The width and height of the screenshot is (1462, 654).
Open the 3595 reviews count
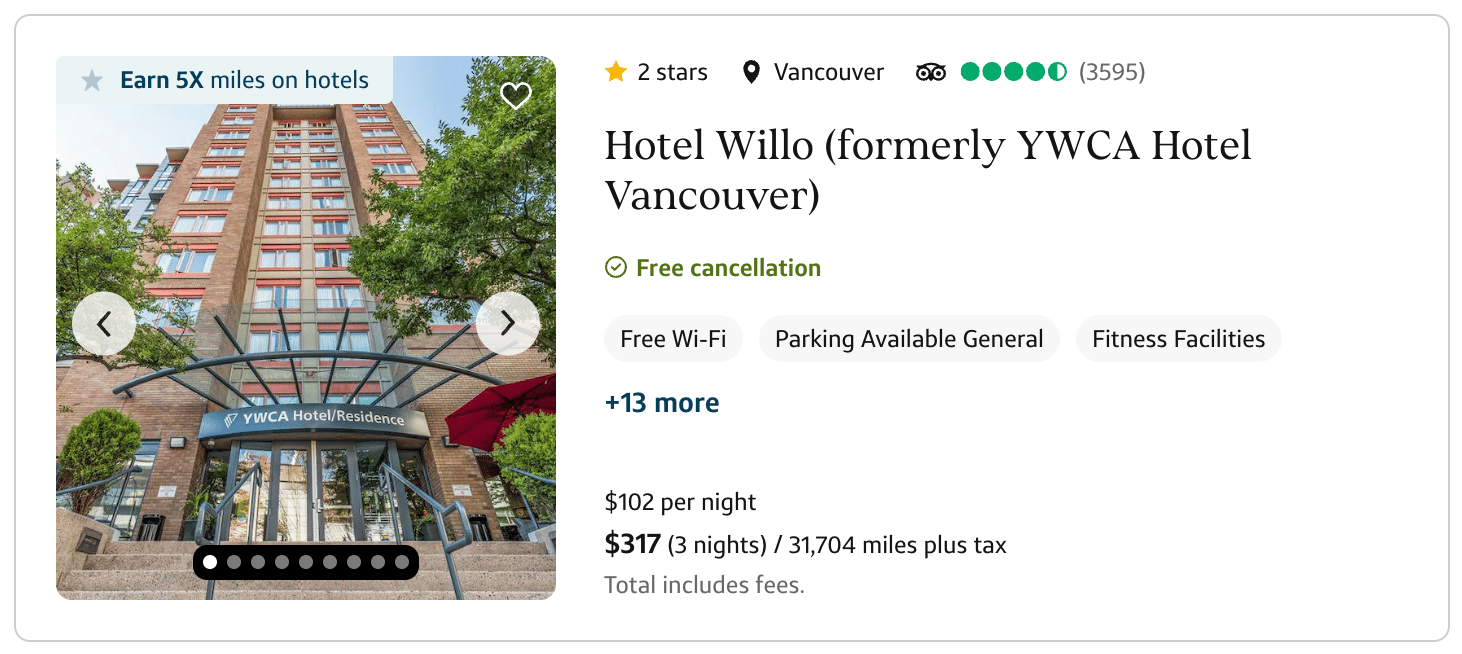click(x=1112, y=72)
